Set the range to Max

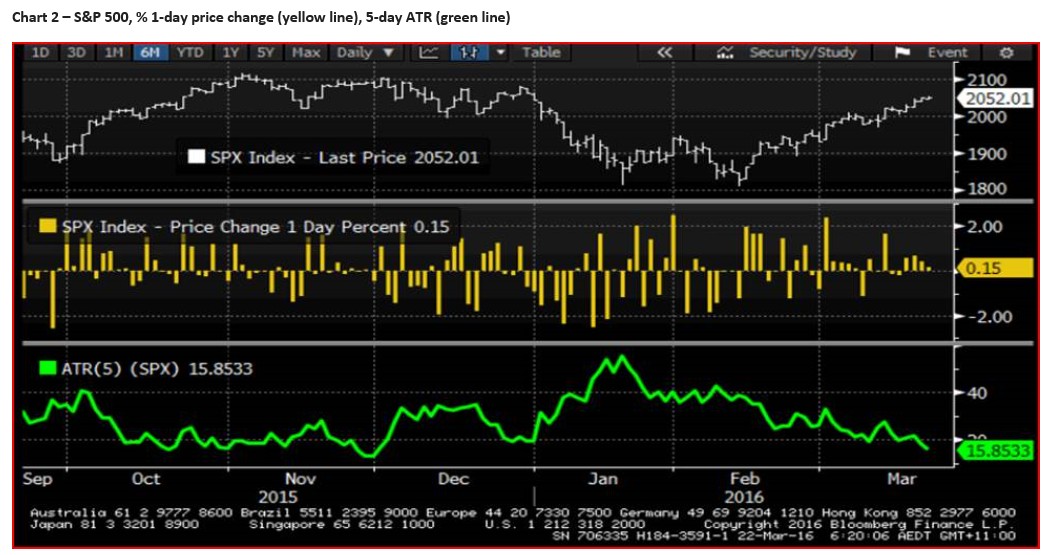click(306, 53)
